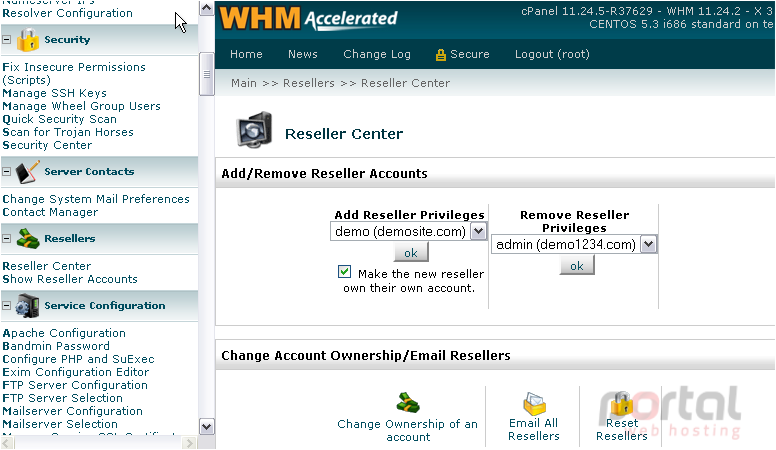
Task: Click sidebar scrollbar up arrow
Action: [x=206, y=8]
